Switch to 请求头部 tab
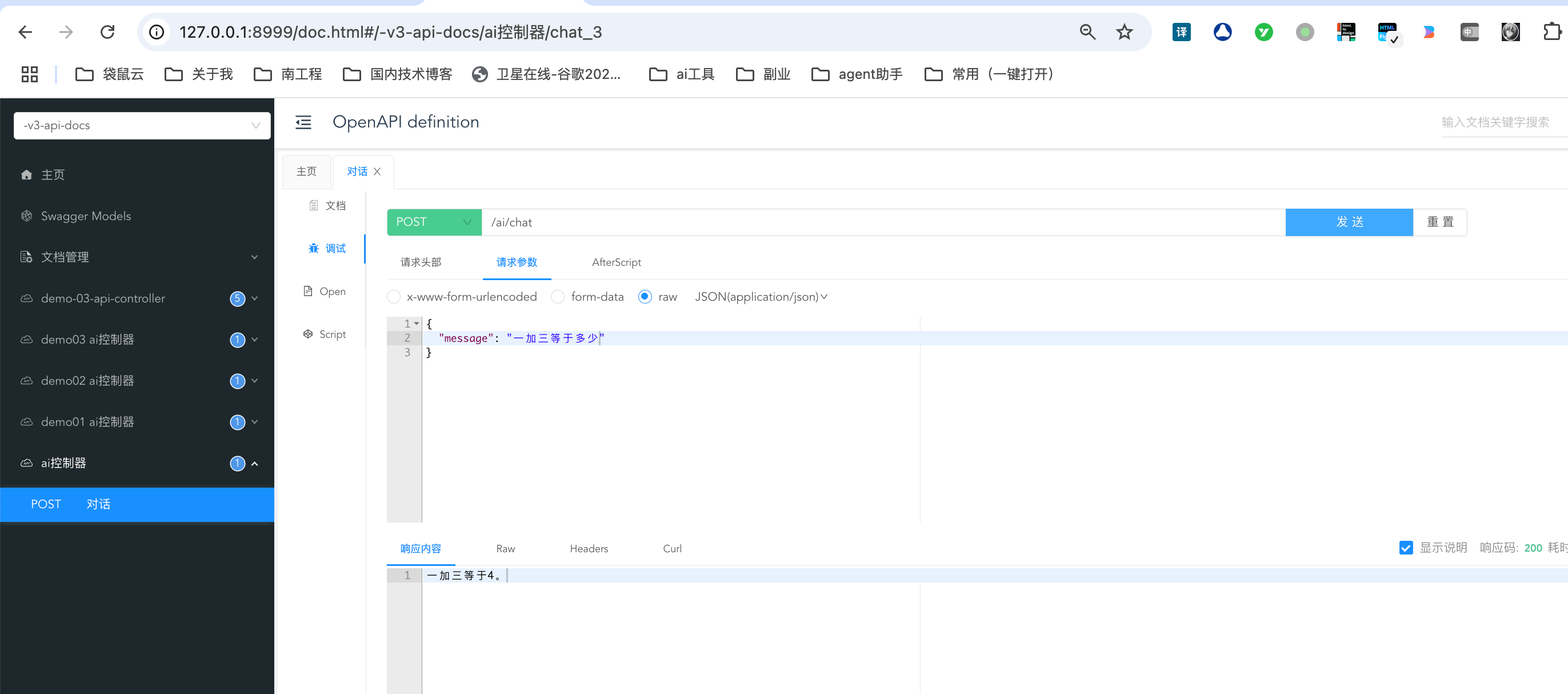 [x=421, y=262]
